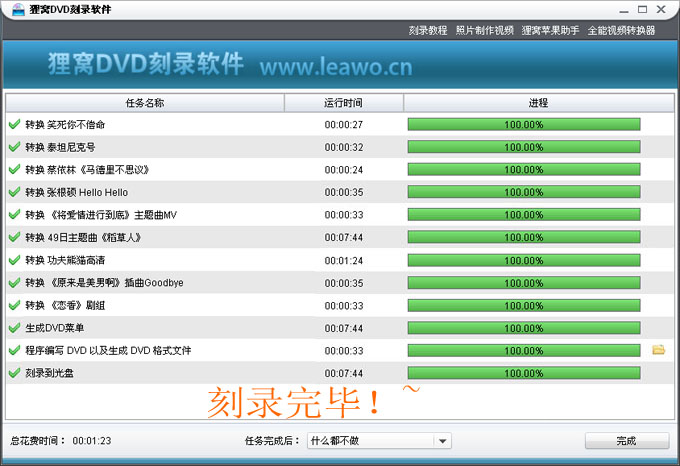Image resolution: width=680 pixels, height=466 pixels.
Task: Click run time 00:00:27
Action: pos(344,125)
